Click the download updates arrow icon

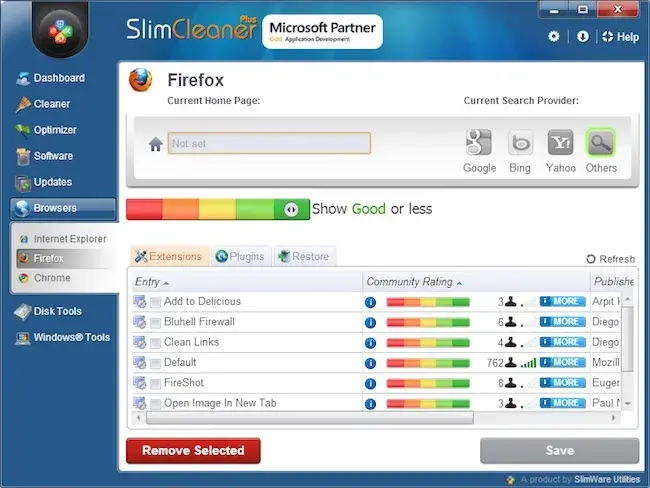pyautogui.click(x=583, y=36)
